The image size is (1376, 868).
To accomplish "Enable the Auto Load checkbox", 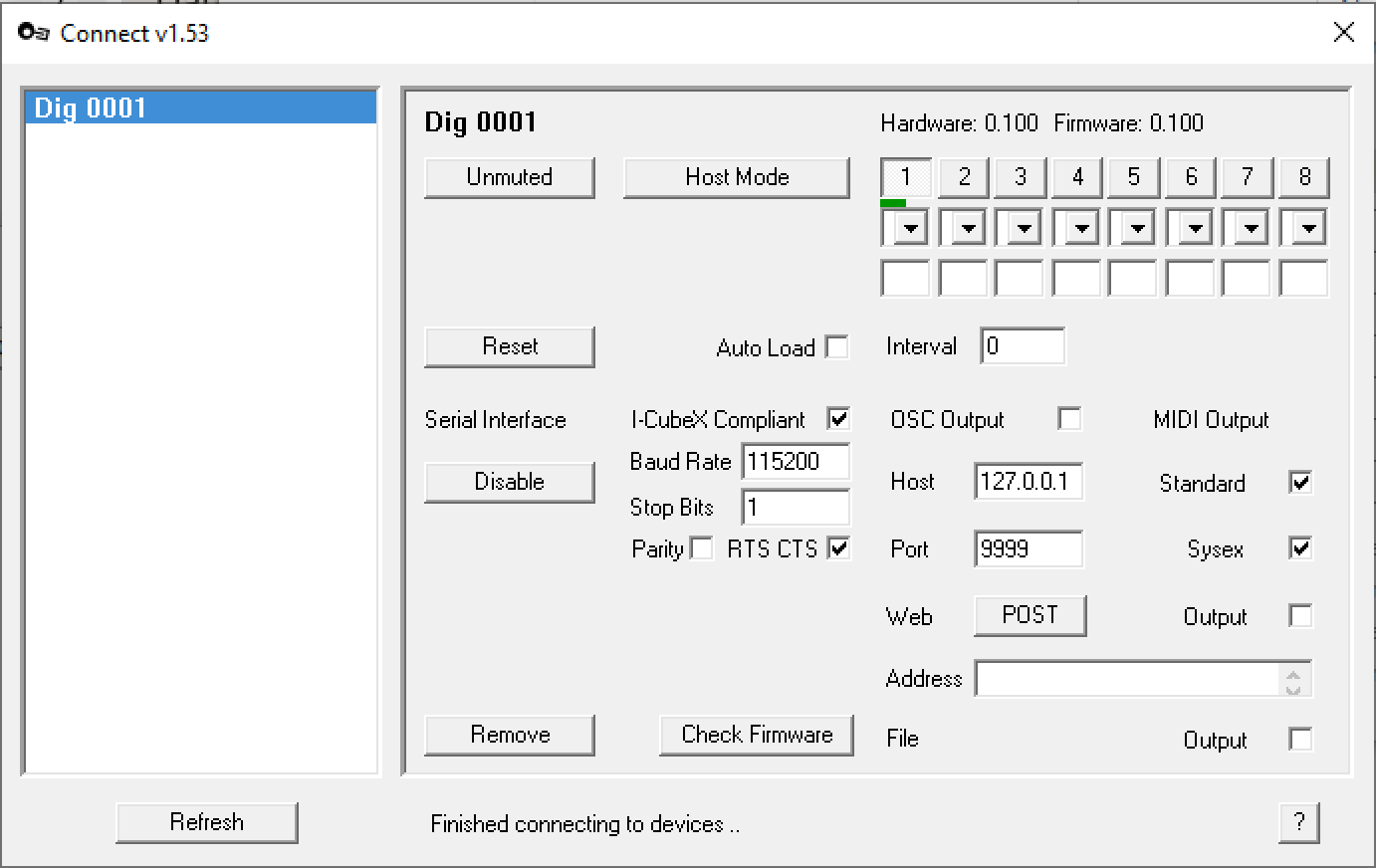I will click(x=837, y=347).
